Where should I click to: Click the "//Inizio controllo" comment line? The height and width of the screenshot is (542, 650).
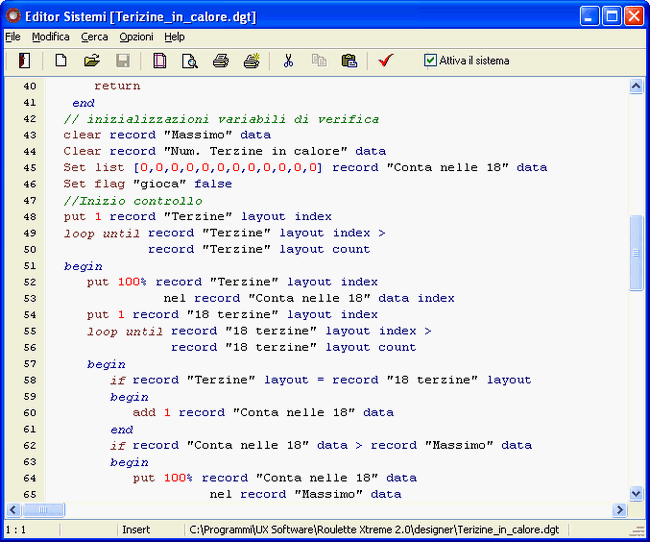coord(133,201)
